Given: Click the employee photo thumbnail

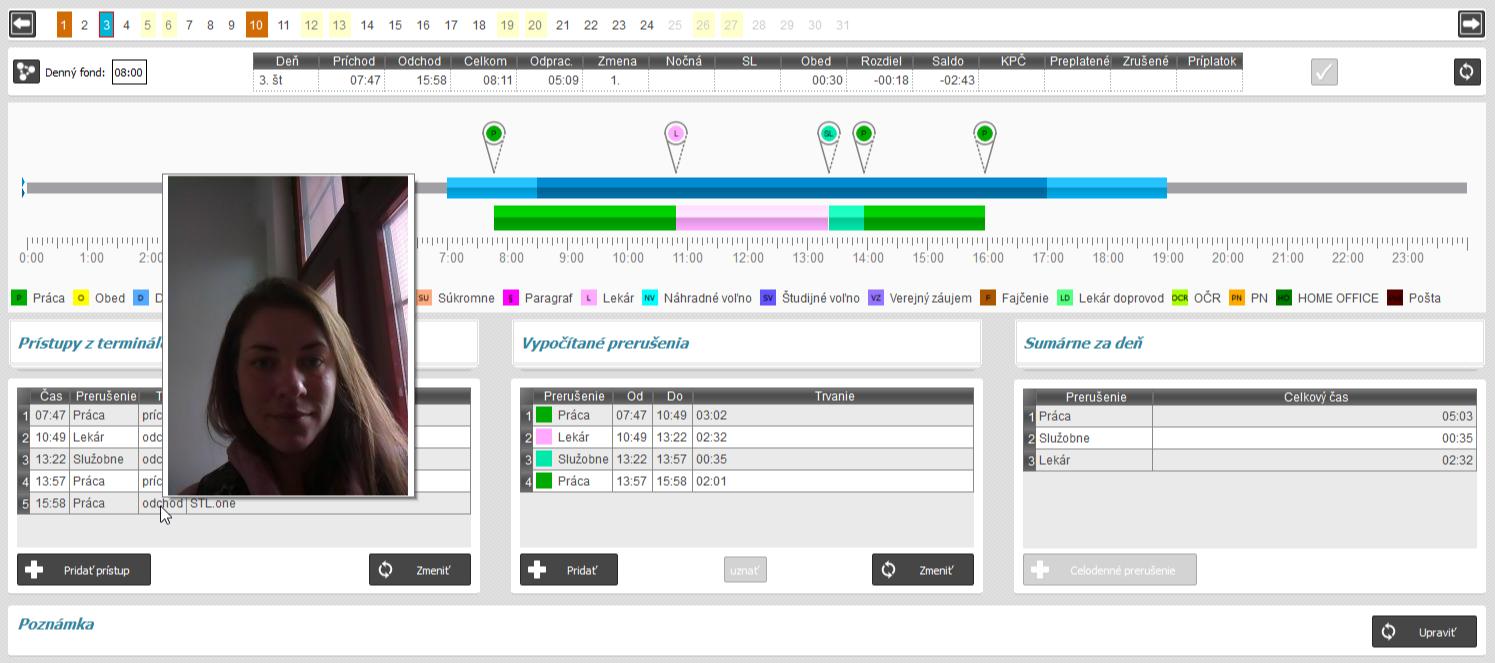Looking at the screenshot, I should 288,335.
